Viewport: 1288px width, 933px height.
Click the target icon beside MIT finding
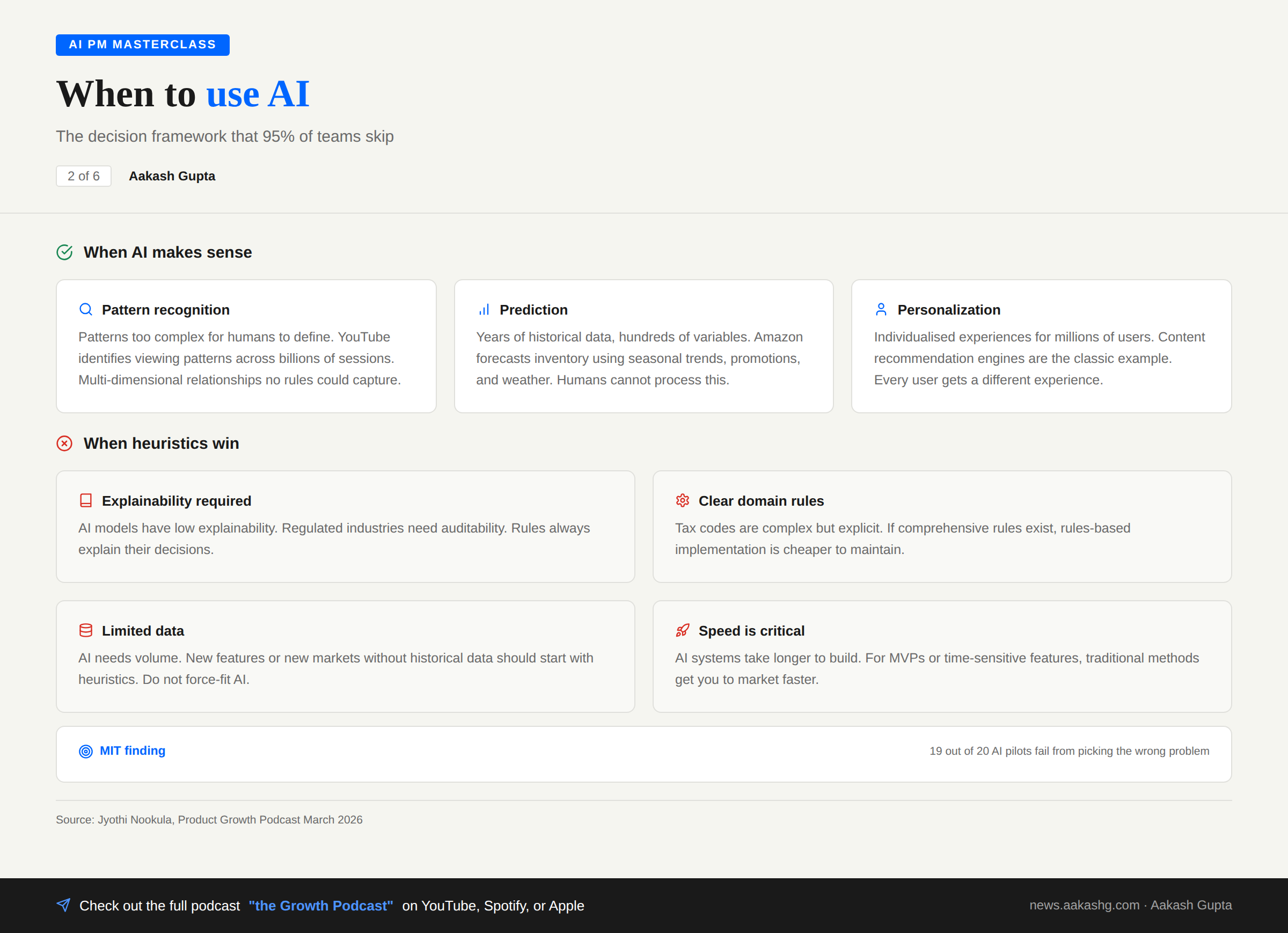point(86,751)
